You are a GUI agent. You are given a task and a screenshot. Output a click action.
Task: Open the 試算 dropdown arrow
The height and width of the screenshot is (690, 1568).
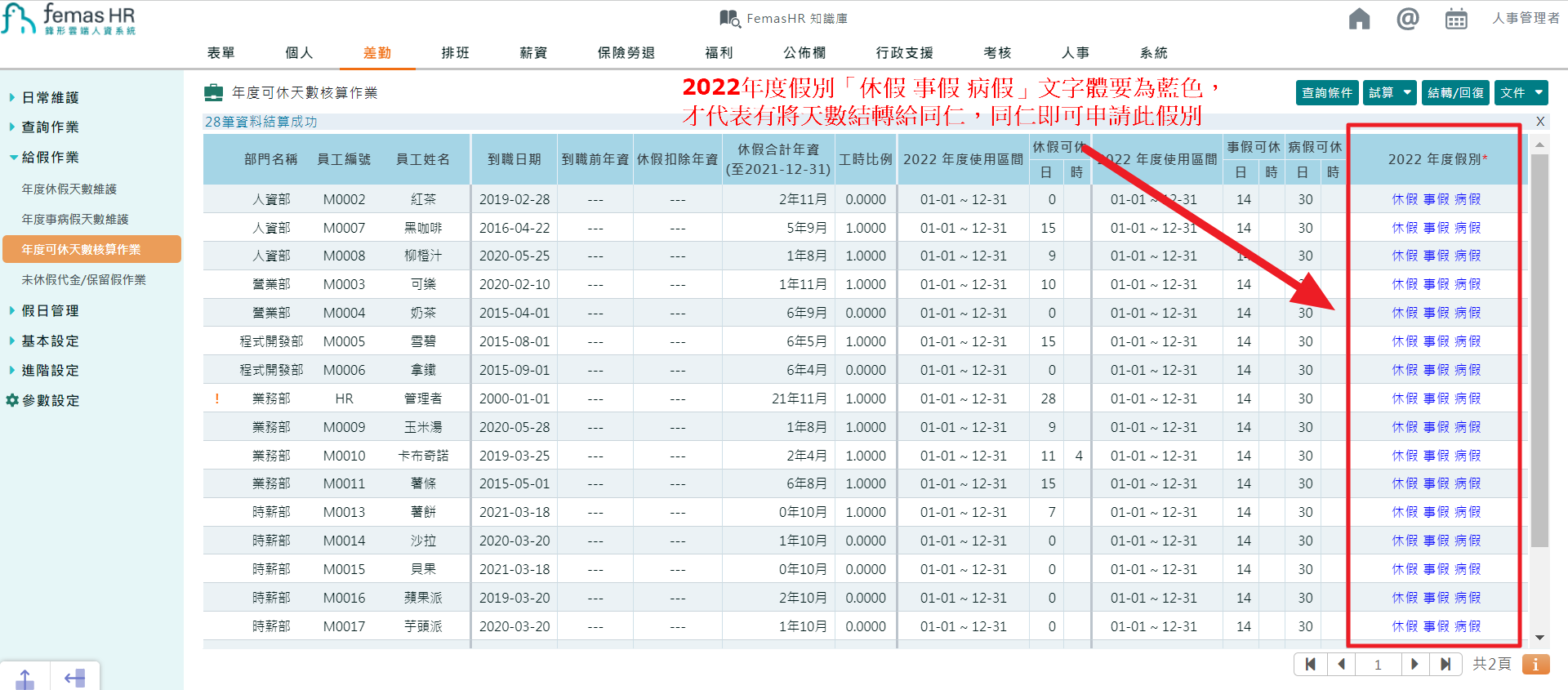(x=1407, y=92)
